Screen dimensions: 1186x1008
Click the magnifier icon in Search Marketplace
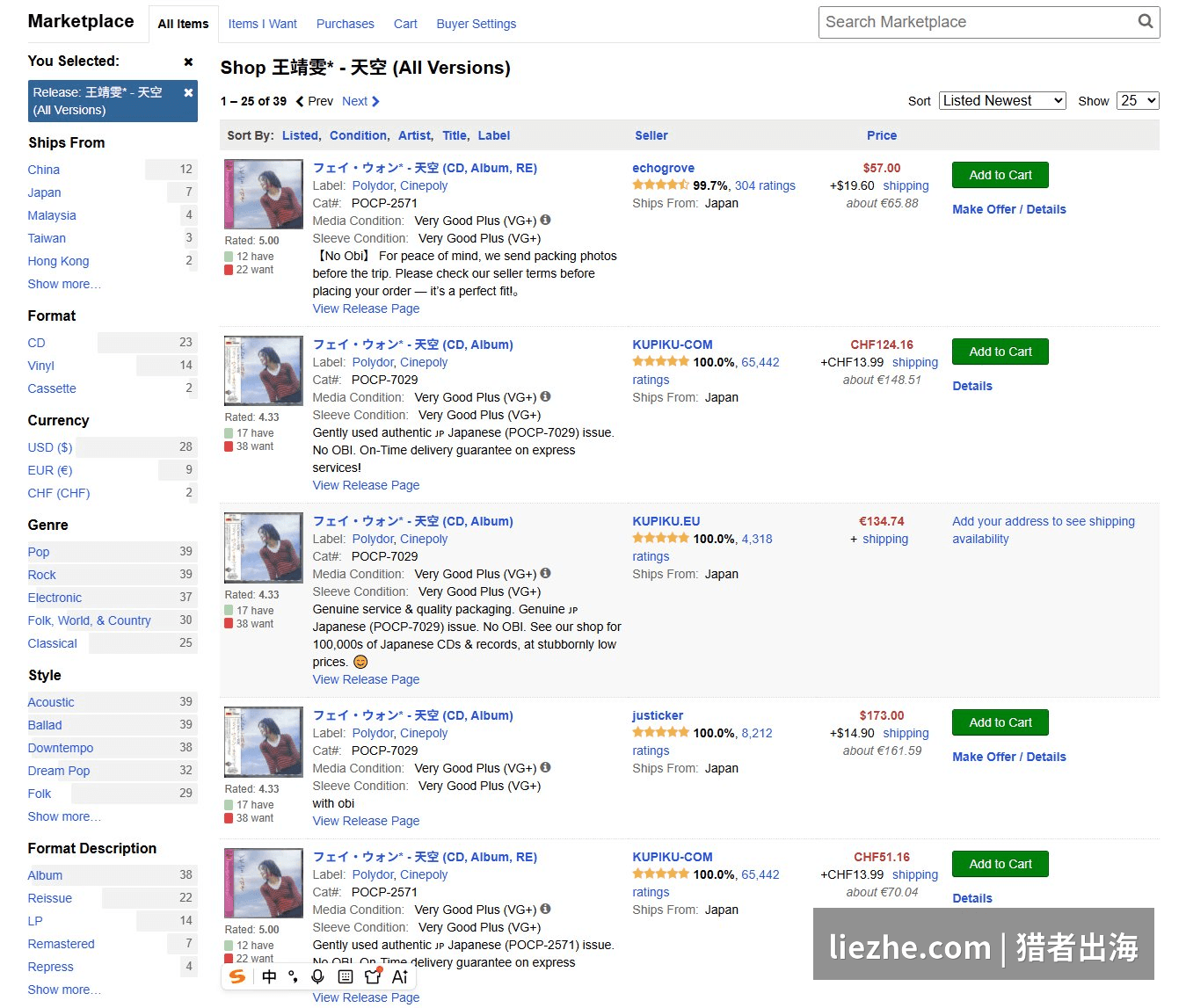1145,22
